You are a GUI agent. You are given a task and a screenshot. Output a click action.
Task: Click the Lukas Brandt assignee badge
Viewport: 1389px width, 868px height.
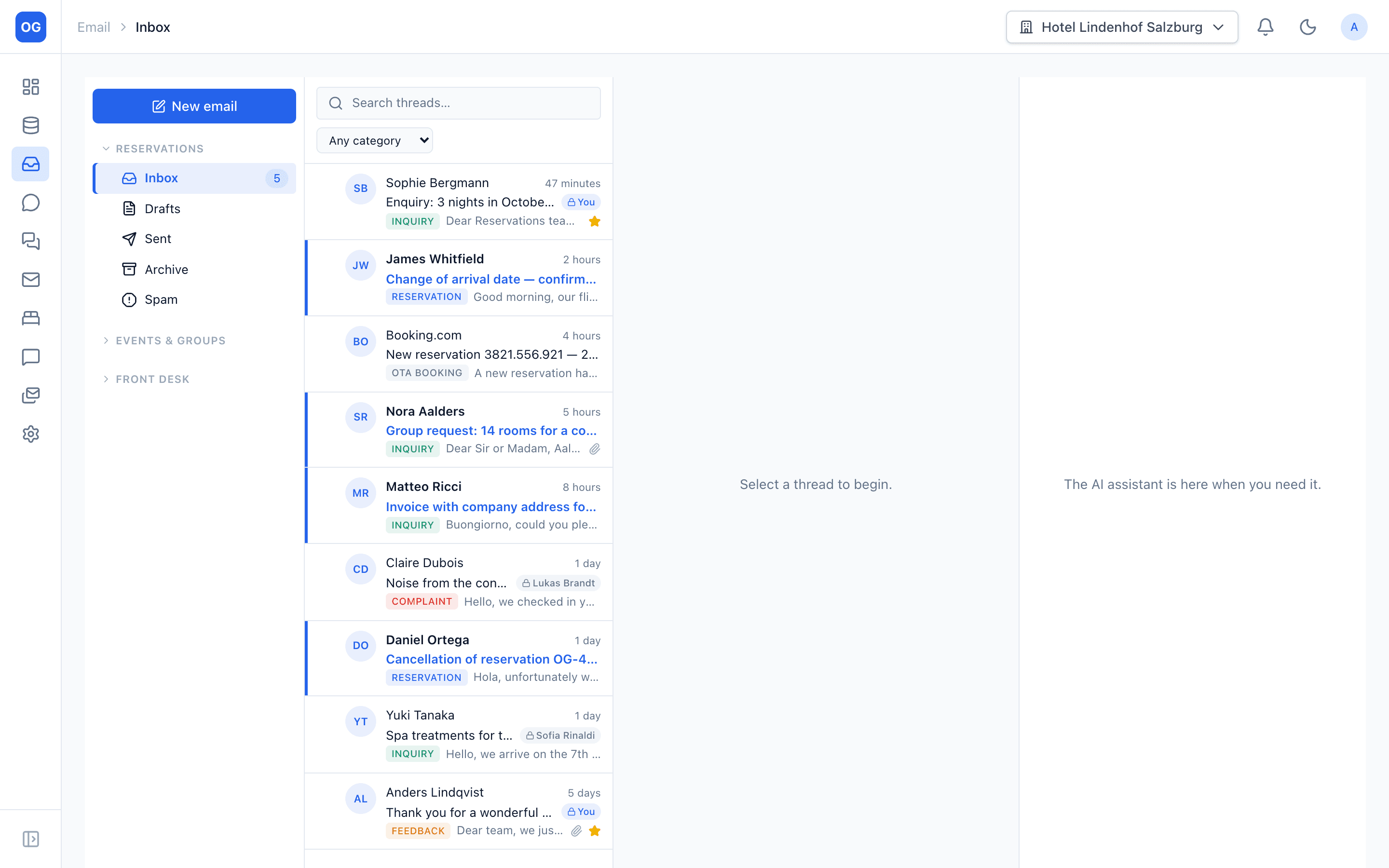(558, 583)
